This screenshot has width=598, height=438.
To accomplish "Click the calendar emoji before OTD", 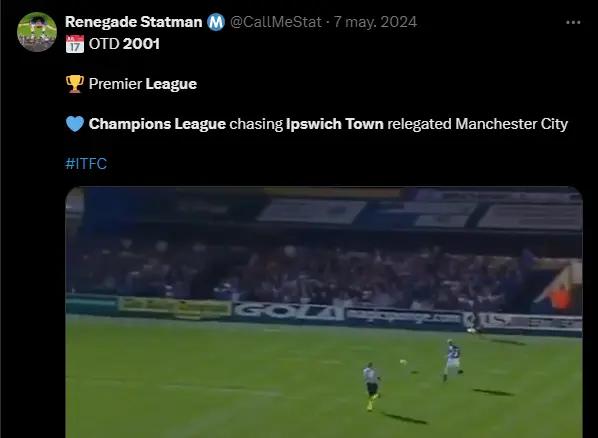I will [x=75, y=44].
